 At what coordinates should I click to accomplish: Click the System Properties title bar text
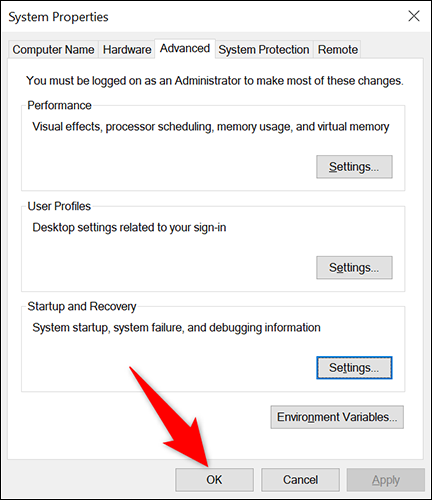click(58, 17)
